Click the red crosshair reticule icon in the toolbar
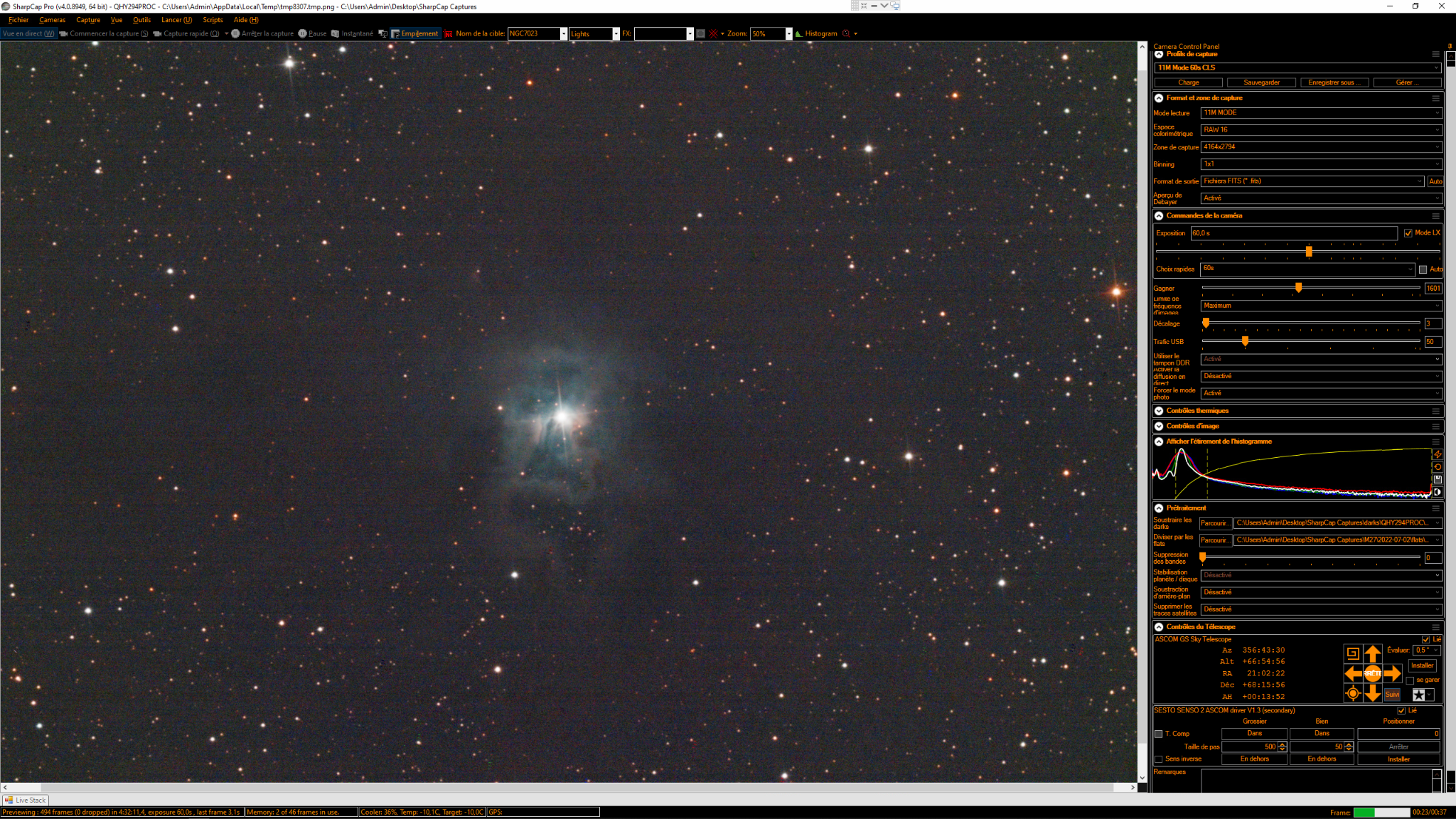Screen dimensions: 1456x819 pyautogui.click(x=713, y=33)
